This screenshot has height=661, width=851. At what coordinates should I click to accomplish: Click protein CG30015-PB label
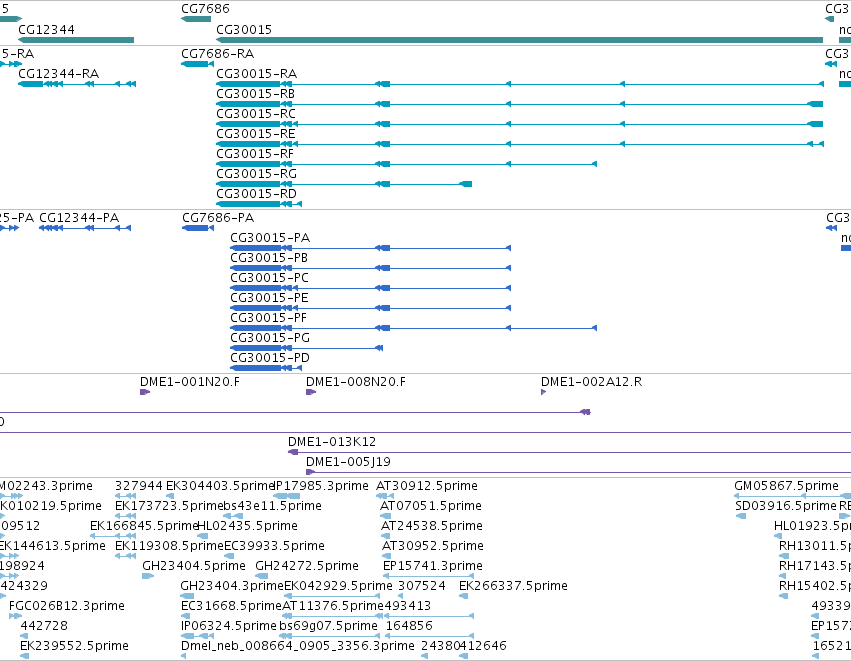coord(269,258)
